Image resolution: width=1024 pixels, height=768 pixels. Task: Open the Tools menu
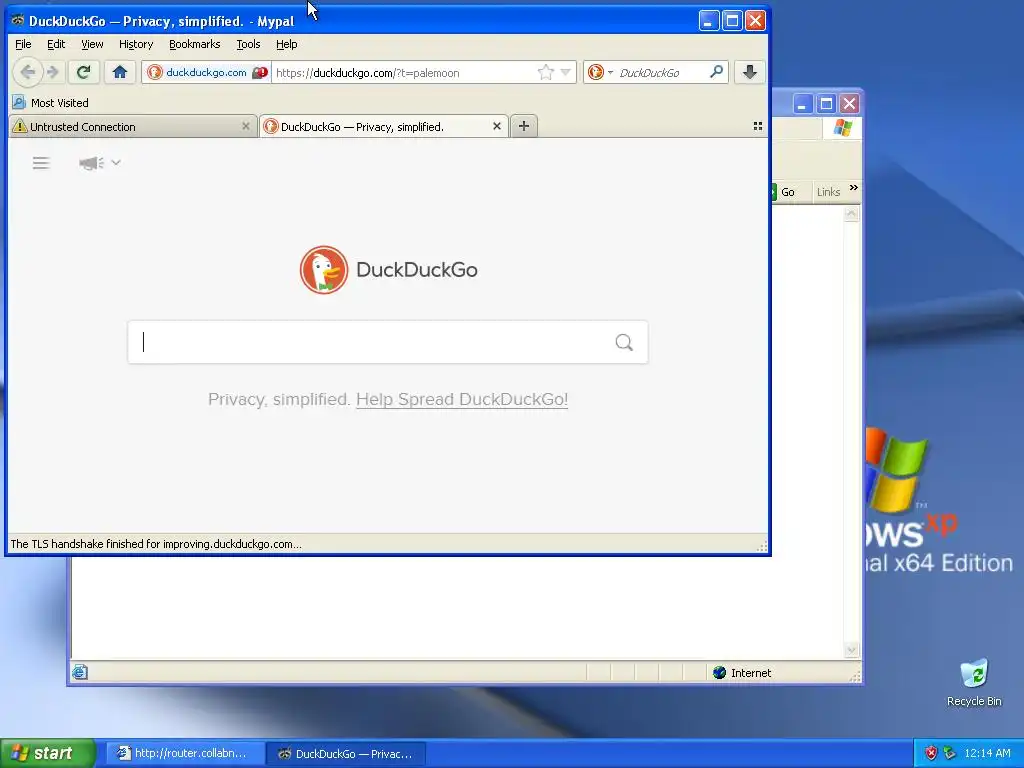(248, 44)
